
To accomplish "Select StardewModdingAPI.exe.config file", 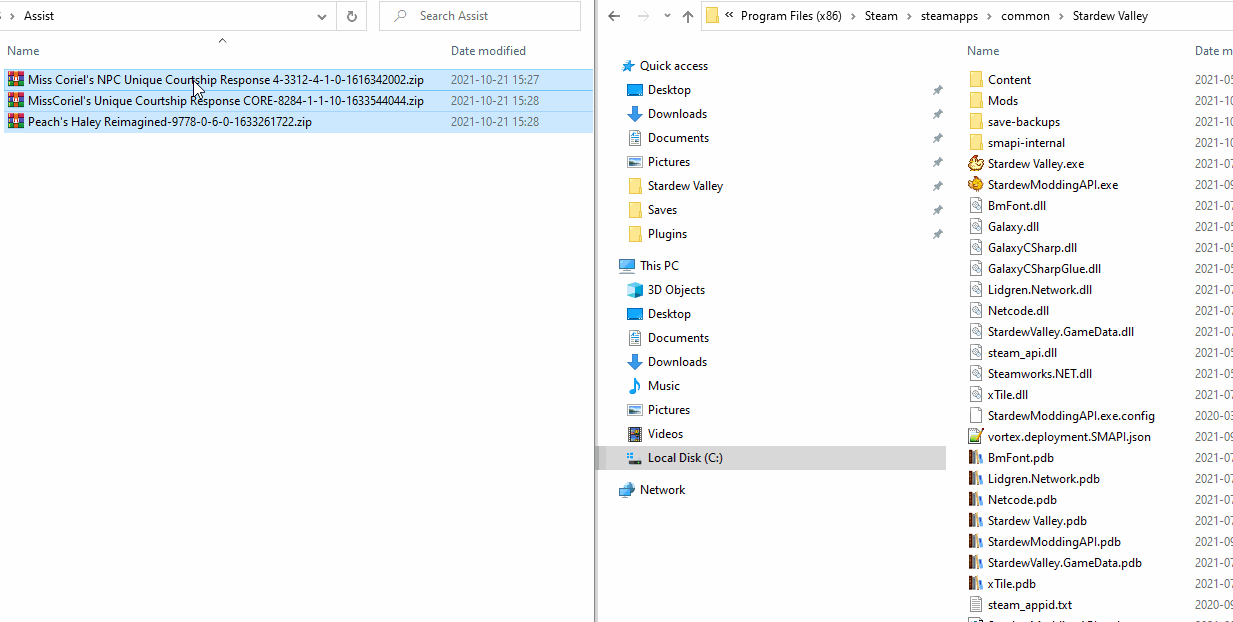I will 1071,416.
